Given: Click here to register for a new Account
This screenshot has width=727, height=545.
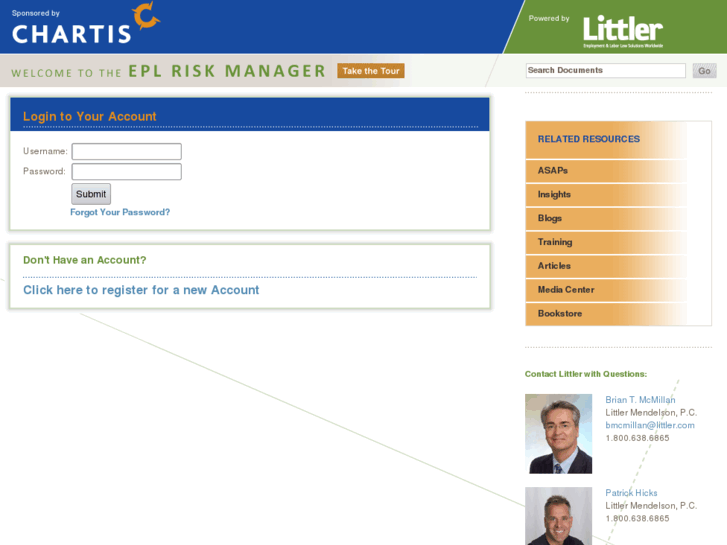Looking at the screenshot, I should (141, 290).
